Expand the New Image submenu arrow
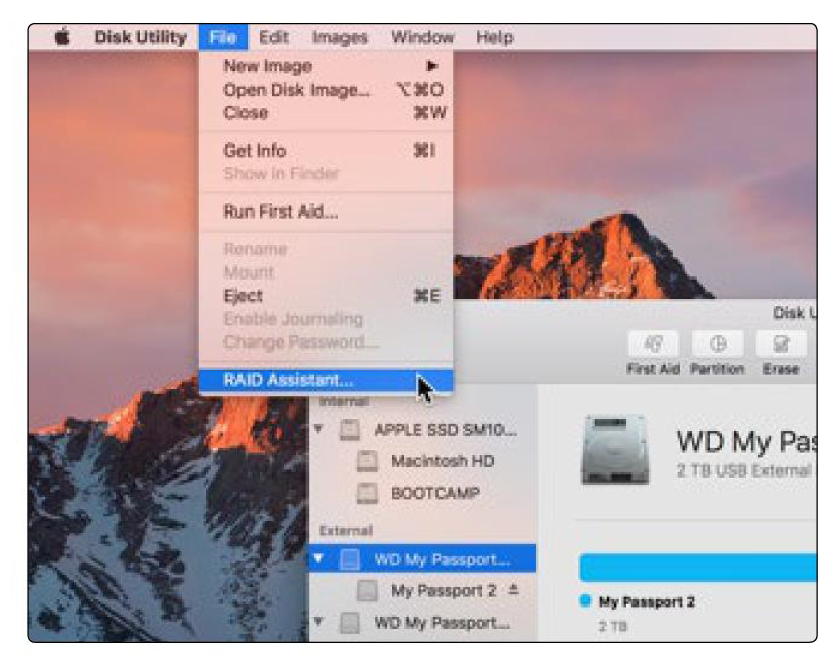The width and height of the screenshot is (836, 660). click(x=432, y=66)
